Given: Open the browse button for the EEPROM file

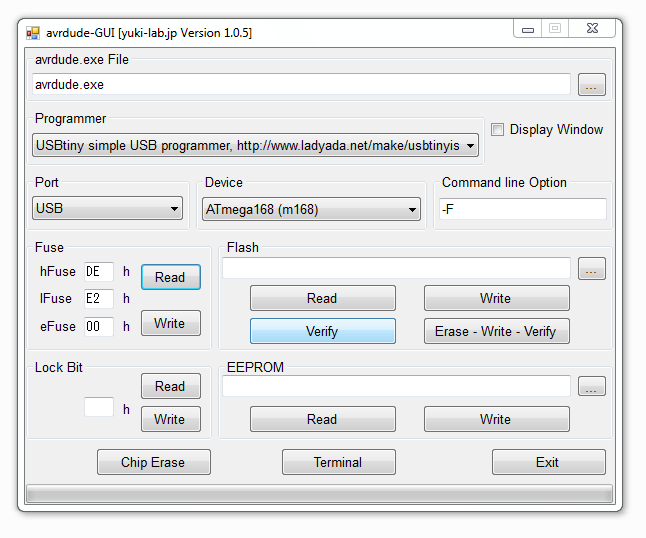Looking at the screenshot, I should point(592,386).
